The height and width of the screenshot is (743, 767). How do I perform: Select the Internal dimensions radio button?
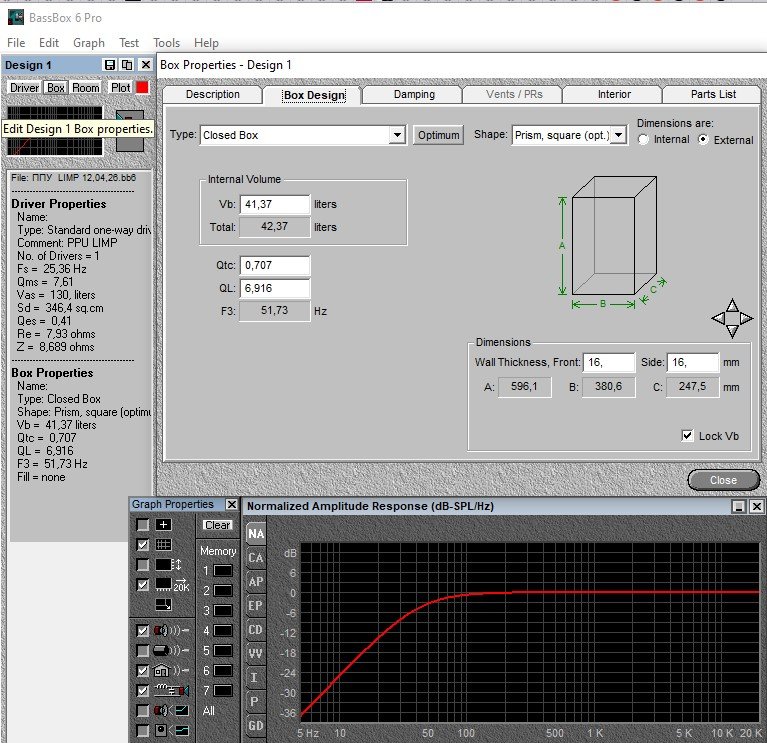[x=643, y=140]
